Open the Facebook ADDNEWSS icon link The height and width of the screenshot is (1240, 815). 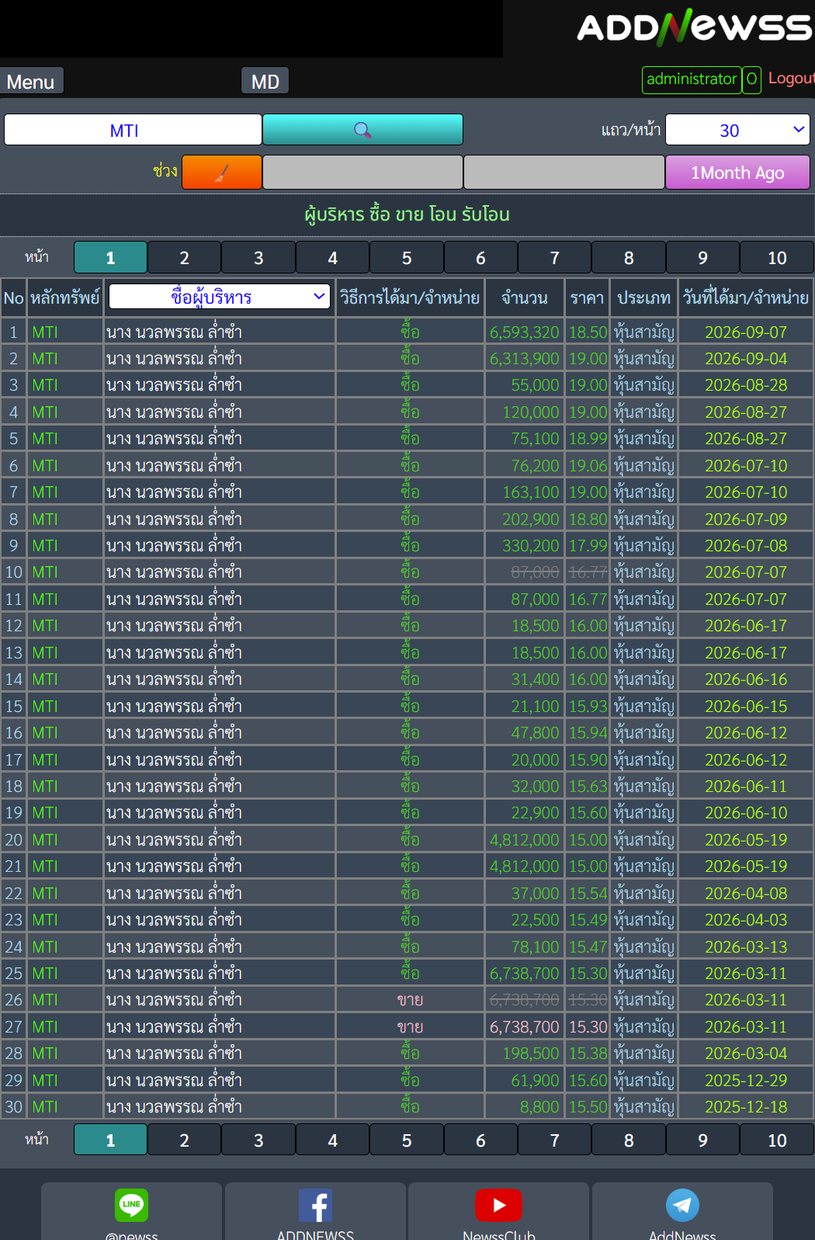click(315, 1205)
